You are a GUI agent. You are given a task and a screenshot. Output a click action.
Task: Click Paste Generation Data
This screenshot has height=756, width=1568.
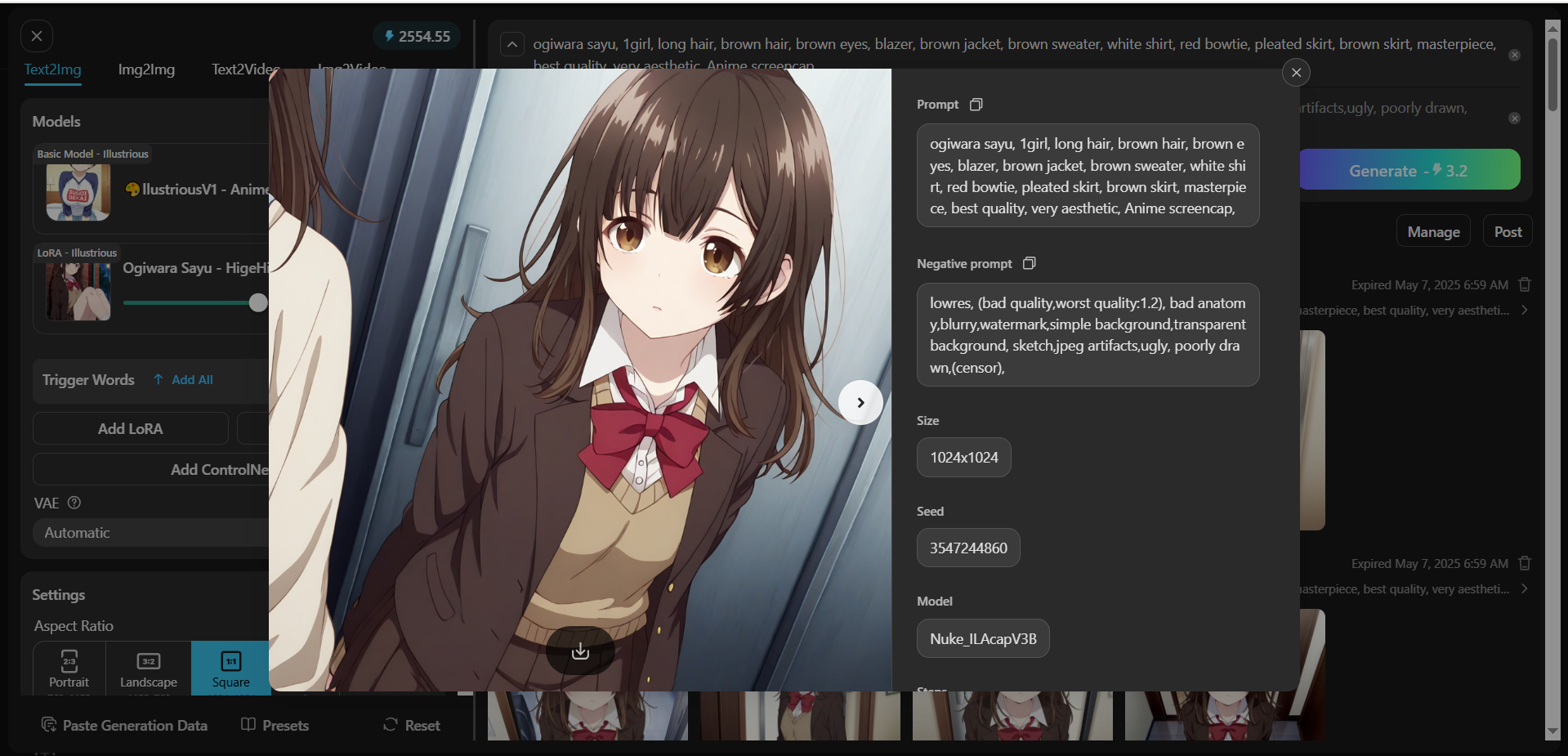click(124, 725)
